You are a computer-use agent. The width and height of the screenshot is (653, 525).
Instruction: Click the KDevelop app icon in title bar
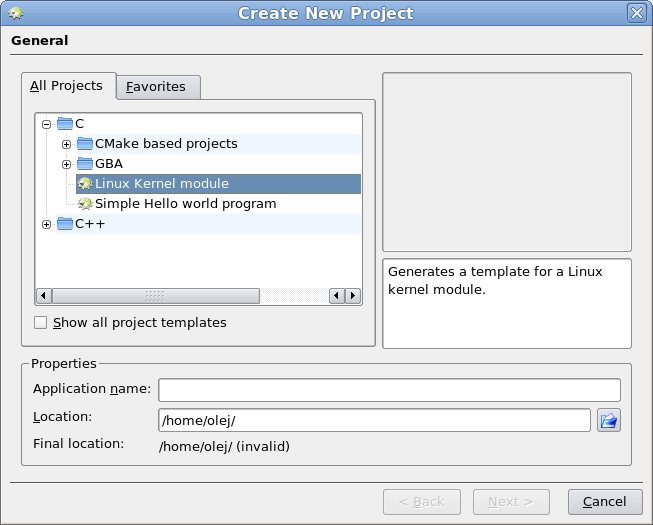pos(16,13)
